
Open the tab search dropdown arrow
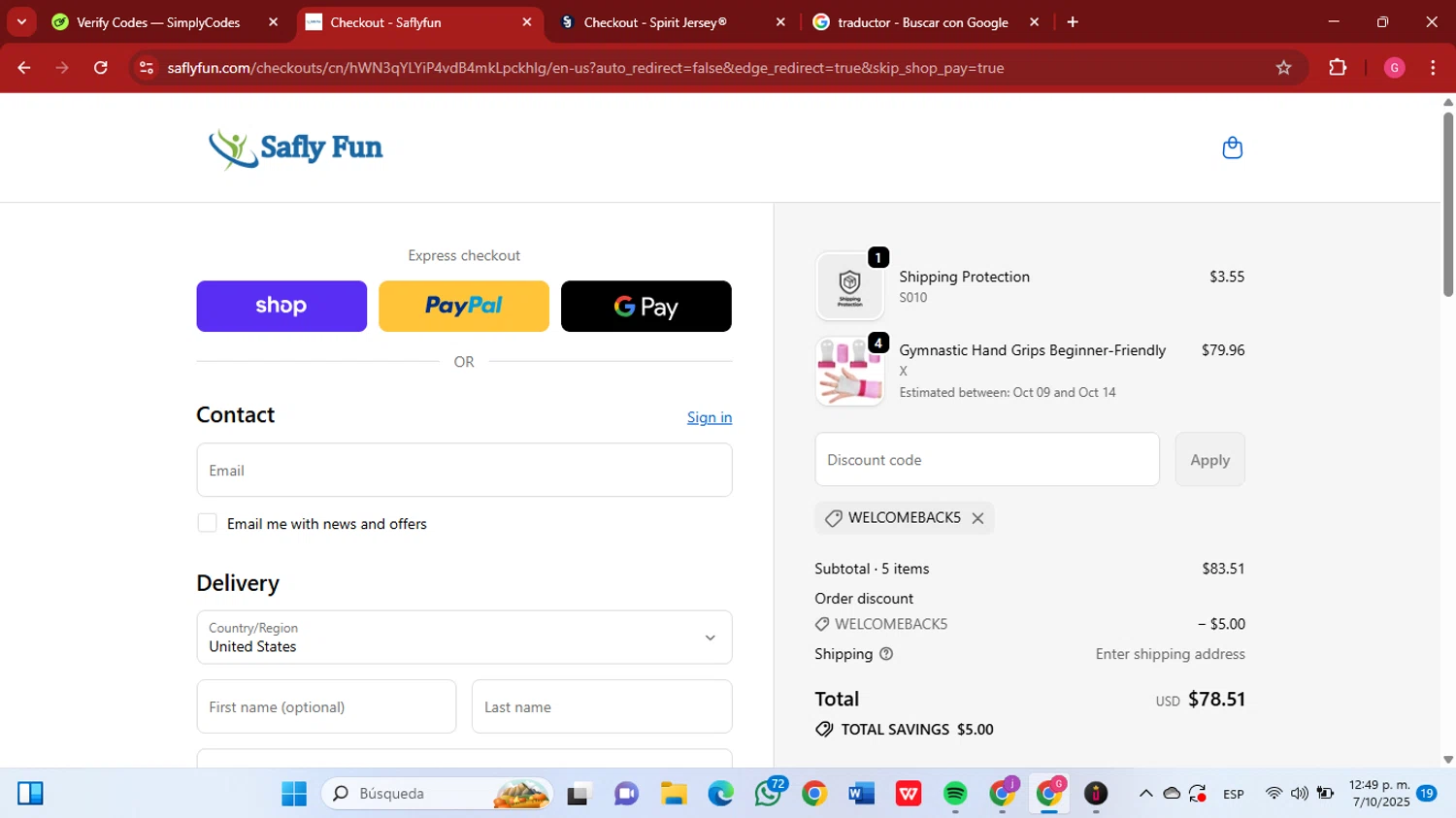point(21,22)
